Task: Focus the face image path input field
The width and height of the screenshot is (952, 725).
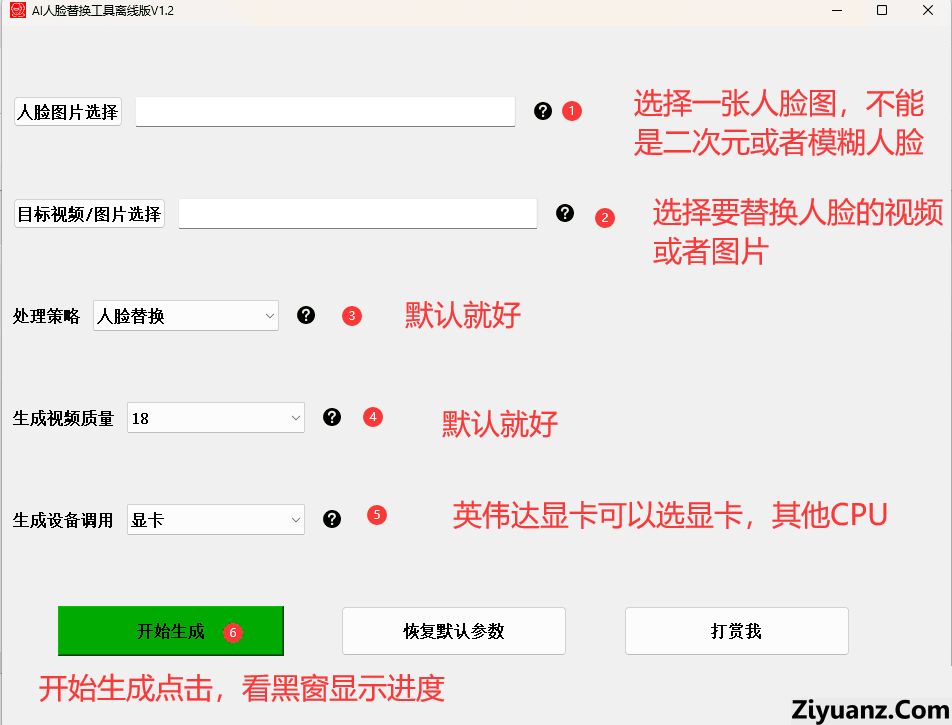Action: pos(325,112)
